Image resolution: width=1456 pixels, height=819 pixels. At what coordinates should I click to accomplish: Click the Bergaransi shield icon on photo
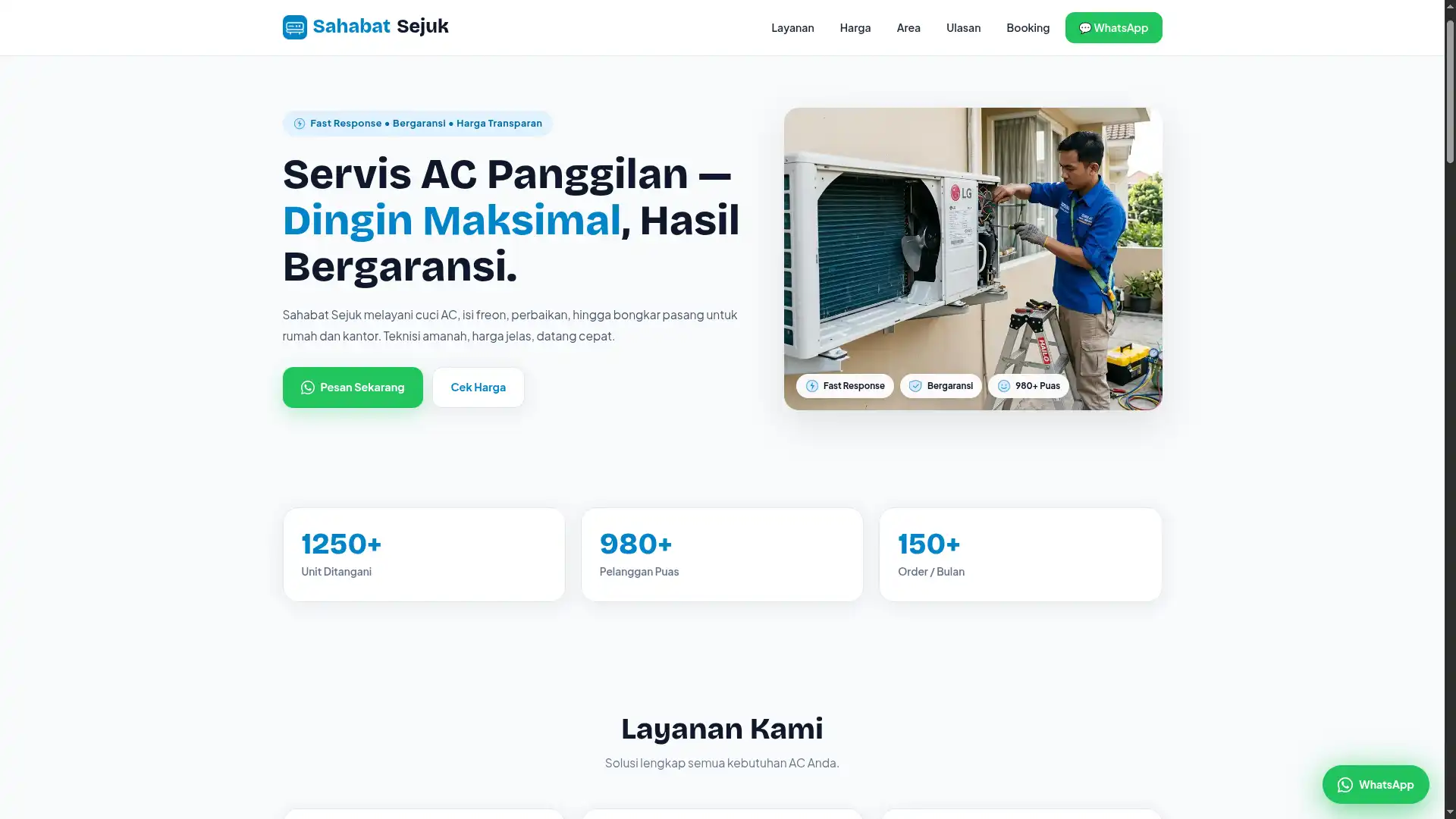(x=915, y=386)
